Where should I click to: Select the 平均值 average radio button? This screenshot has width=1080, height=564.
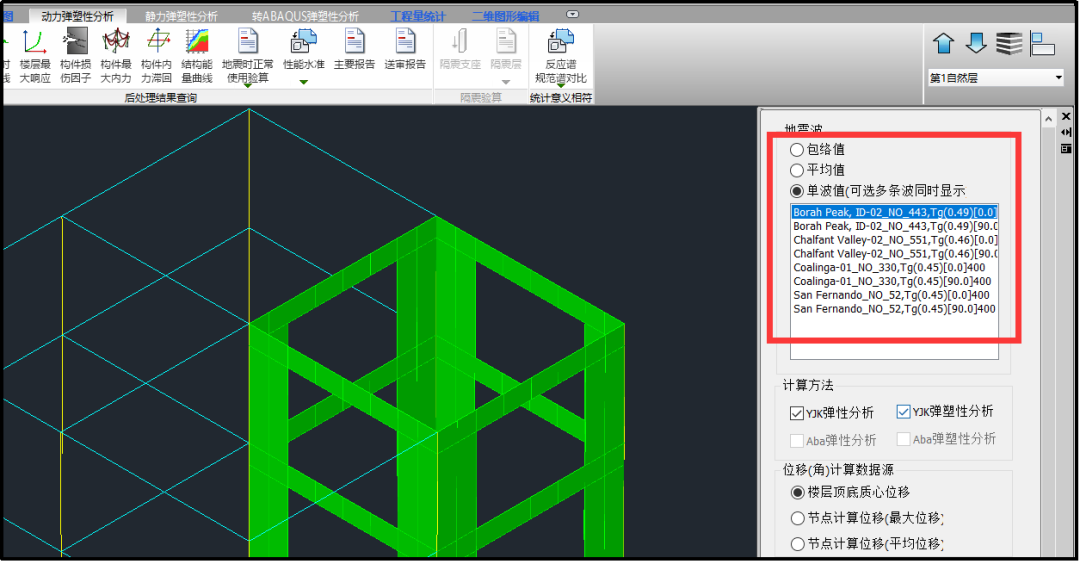(797, 170)
